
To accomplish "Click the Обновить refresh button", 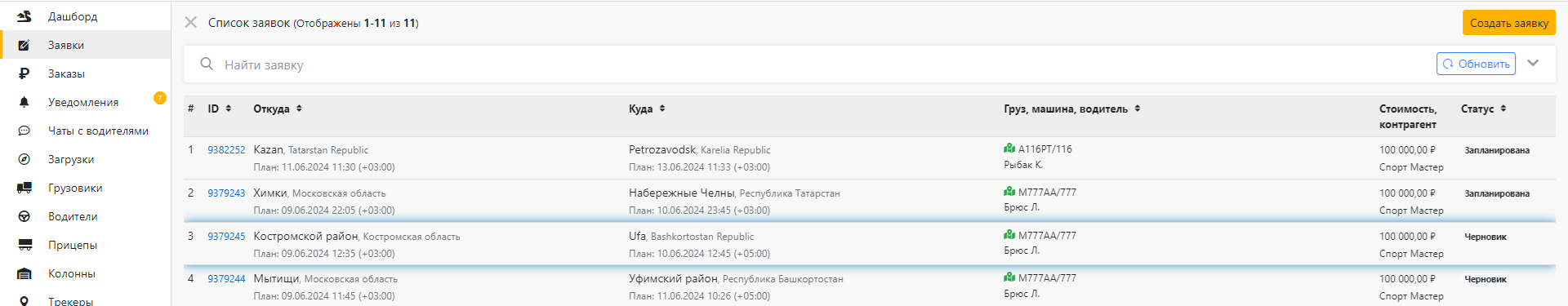I will [1476, 64].
